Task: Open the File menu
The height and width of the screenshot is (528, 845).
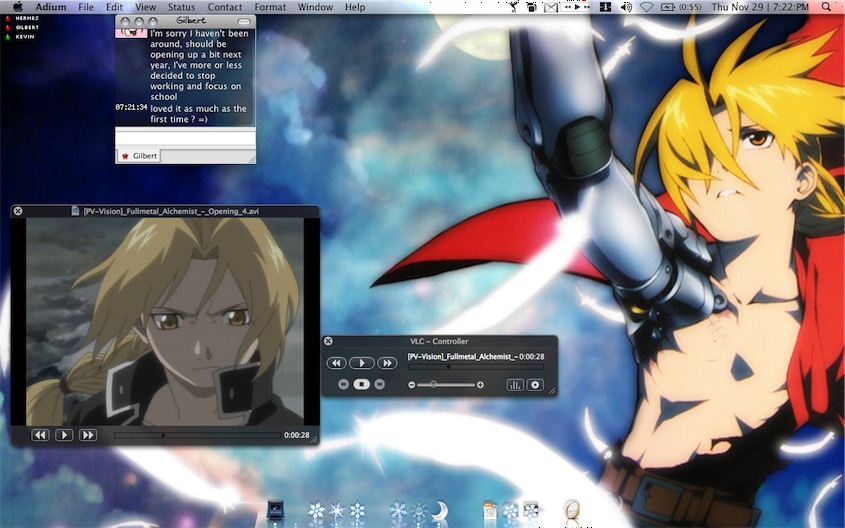Action: click(x=86, y=7)
